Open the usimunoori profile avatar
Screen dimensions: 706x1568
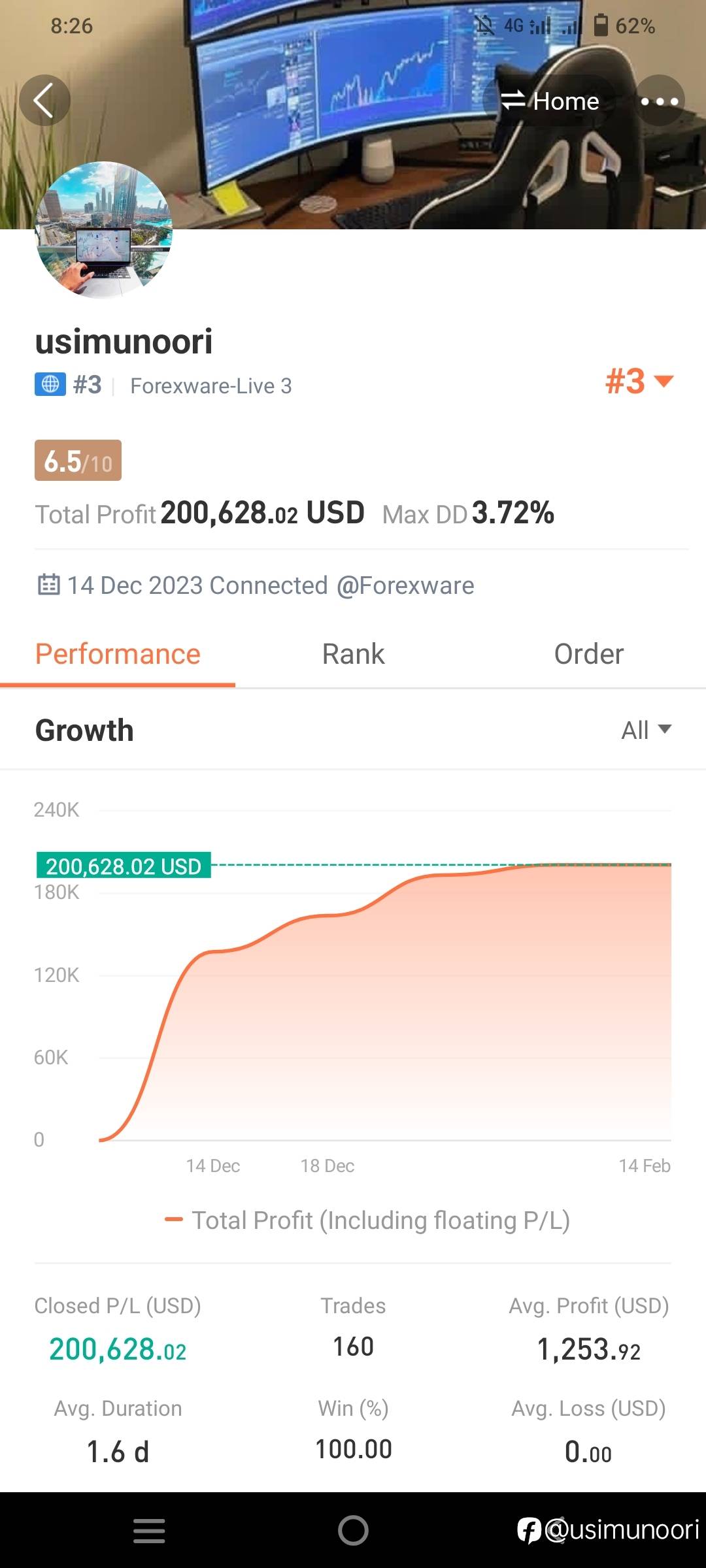[x=104, y=230]
